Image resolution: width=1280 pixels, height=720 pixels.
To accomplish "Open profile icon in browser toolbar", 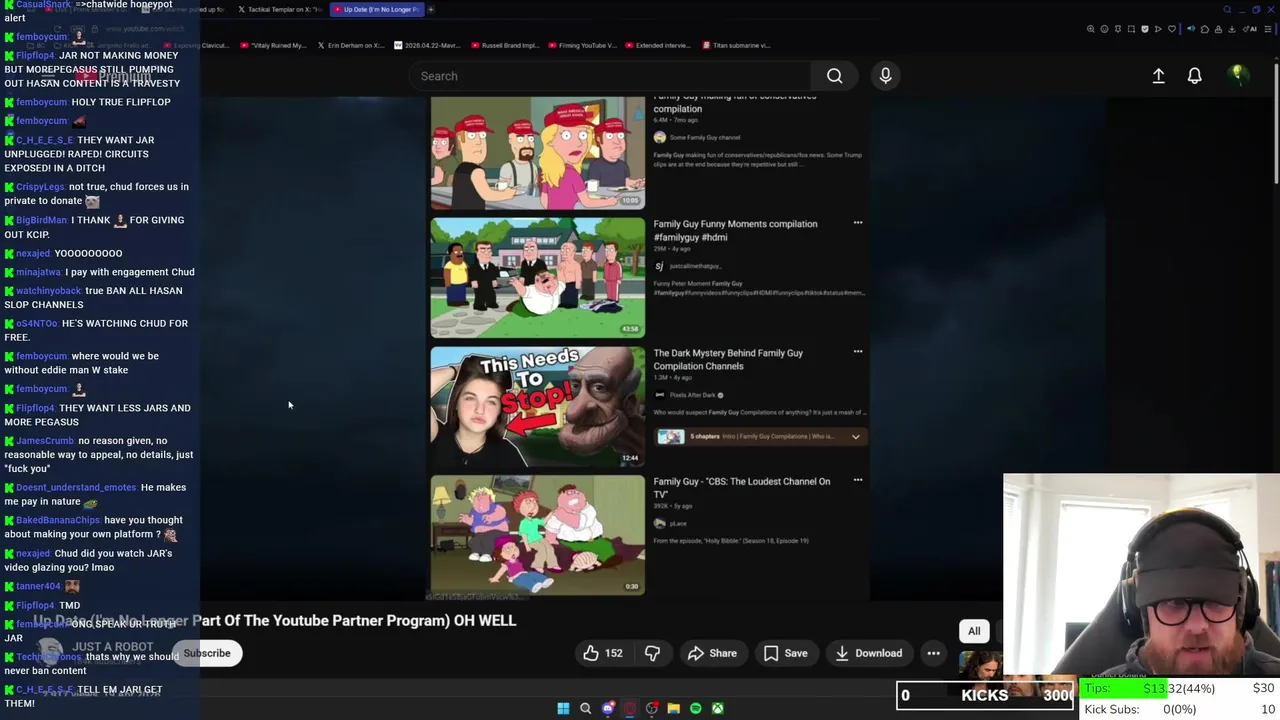I will click(x=1218, y=29).
